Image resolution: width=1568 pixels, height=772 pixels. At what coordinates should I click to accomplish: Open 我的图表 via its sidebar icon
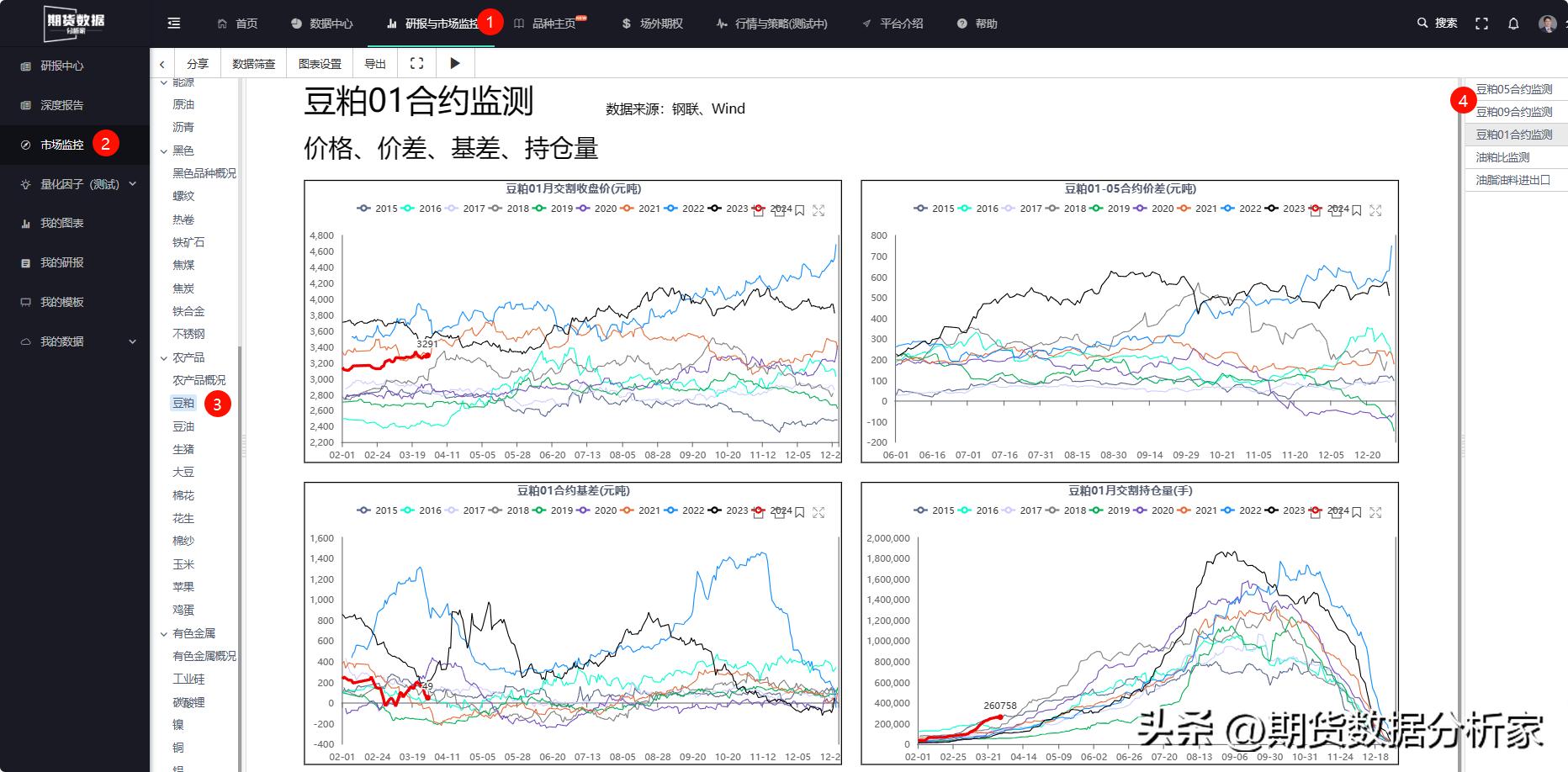coord(25,224)
